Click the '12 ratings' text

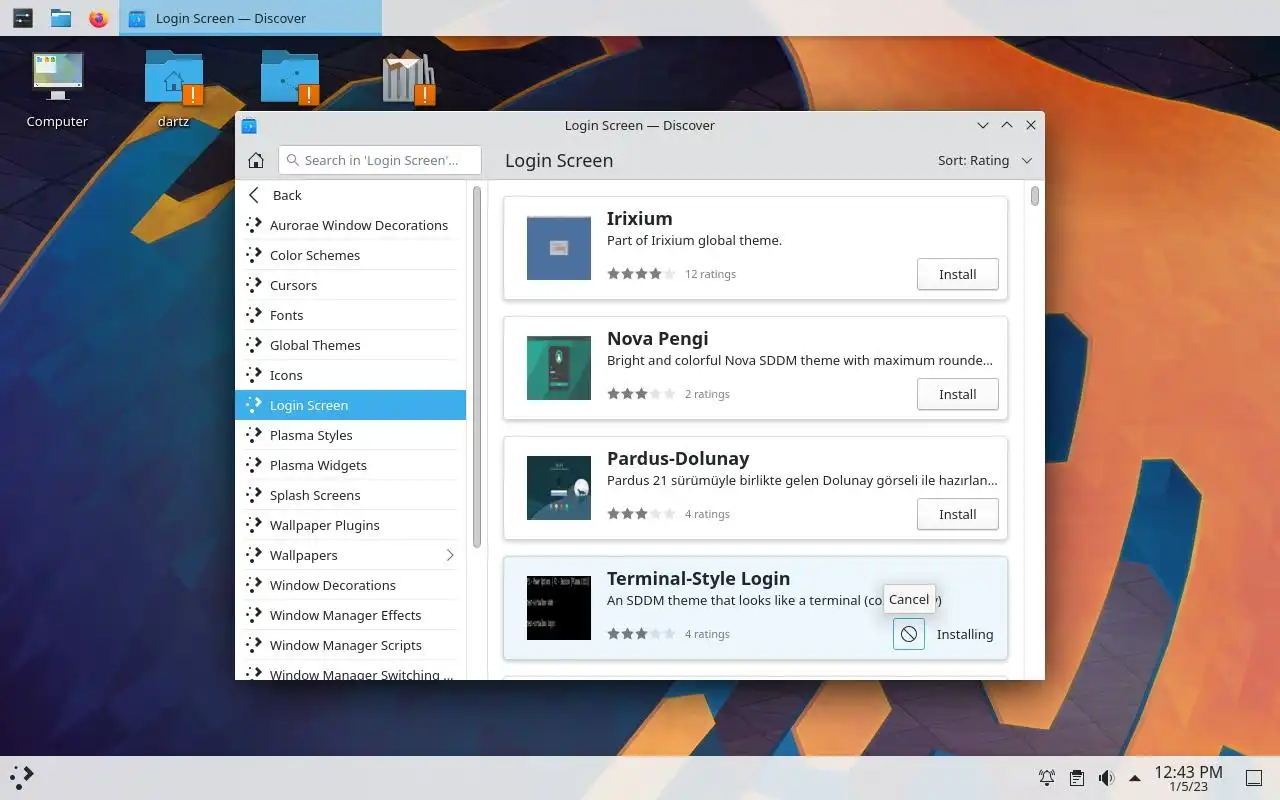710,274
